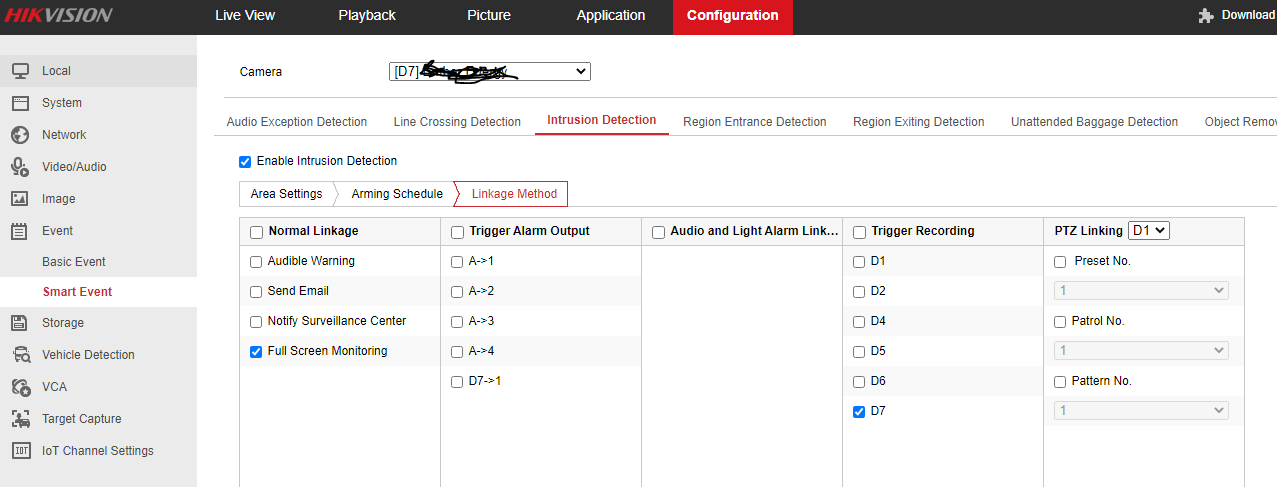This screenshot has height=487, width=1277.
Task: Click the Download plugin puzzle icon
Action: (x=1206, y=15)
